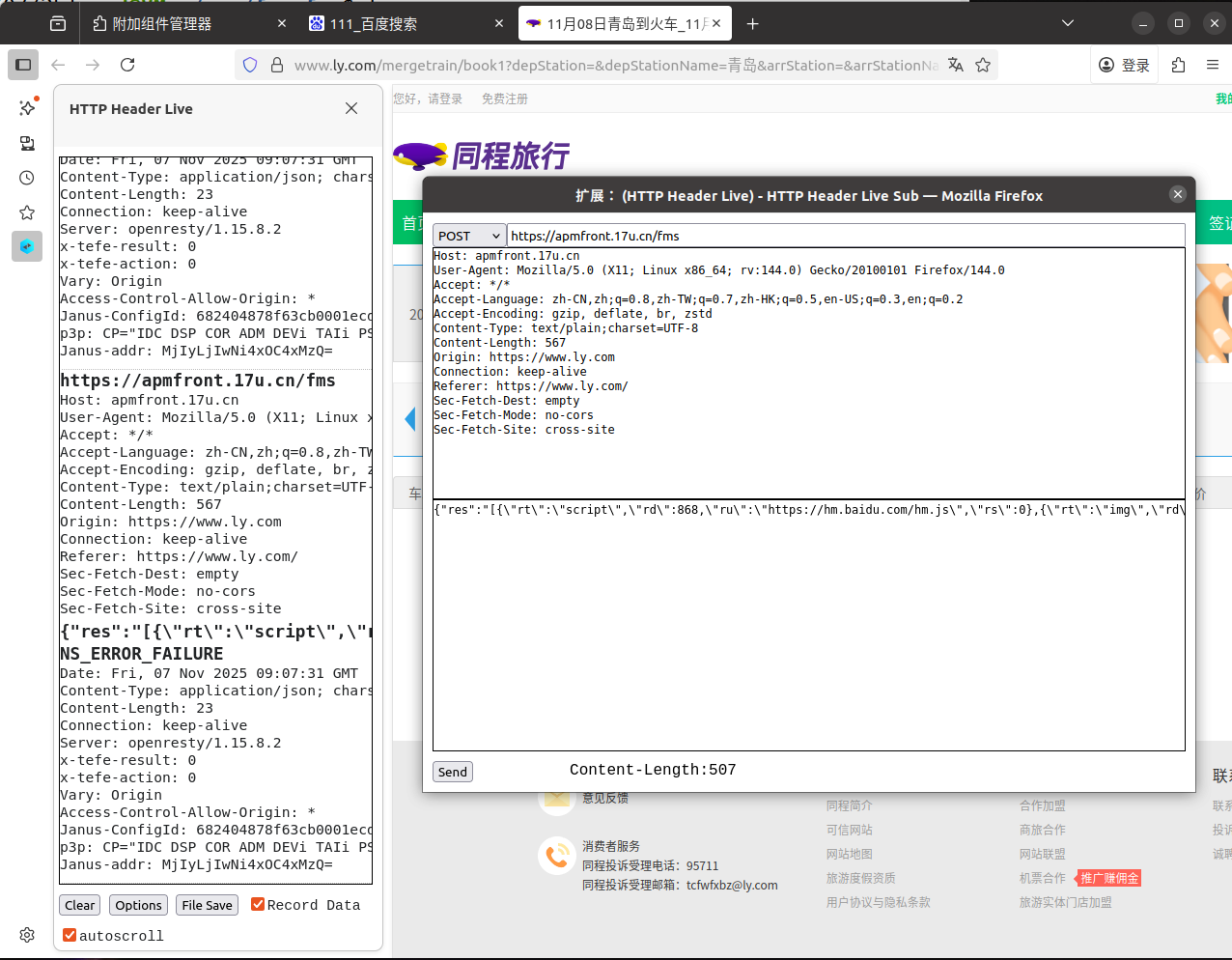Go forward to the next page
Screen dimensions: 1232x960
[x=93, y=65]
